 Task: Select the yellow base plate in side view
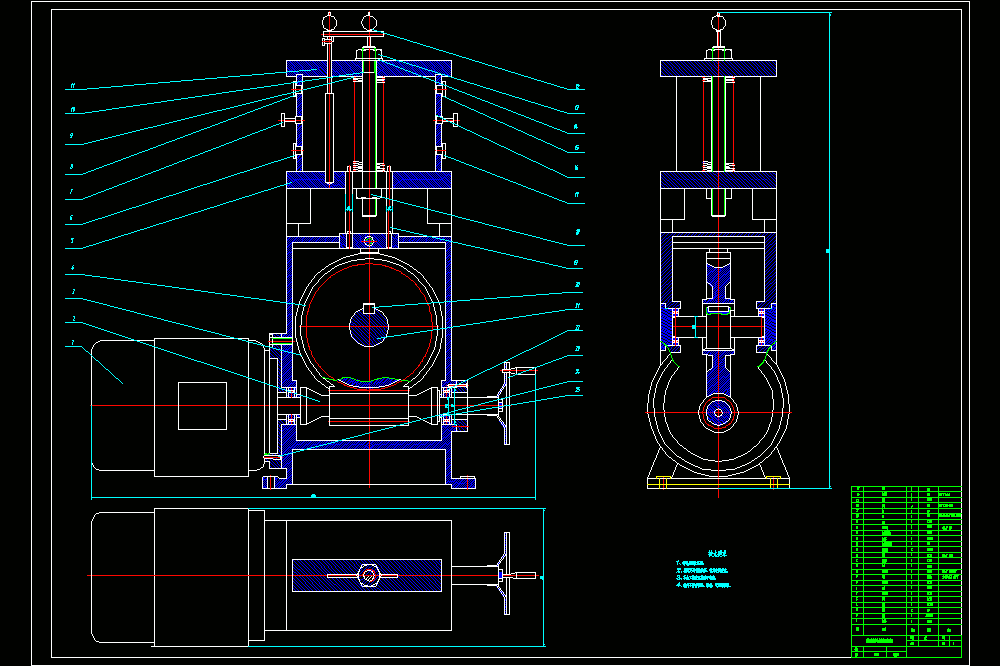point(718,484)
